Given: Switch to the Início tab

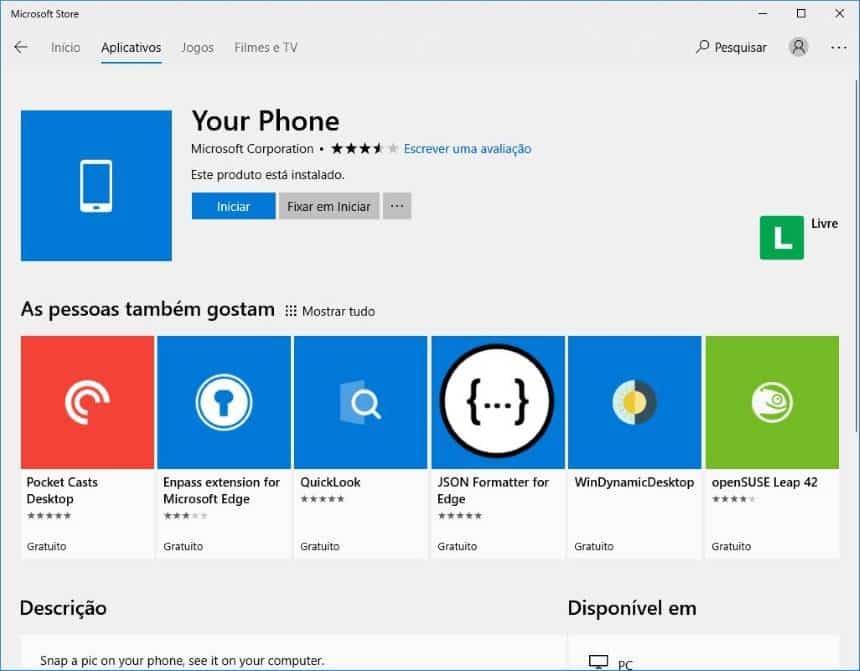Looking at the screenshot, I should click(65, 48).
